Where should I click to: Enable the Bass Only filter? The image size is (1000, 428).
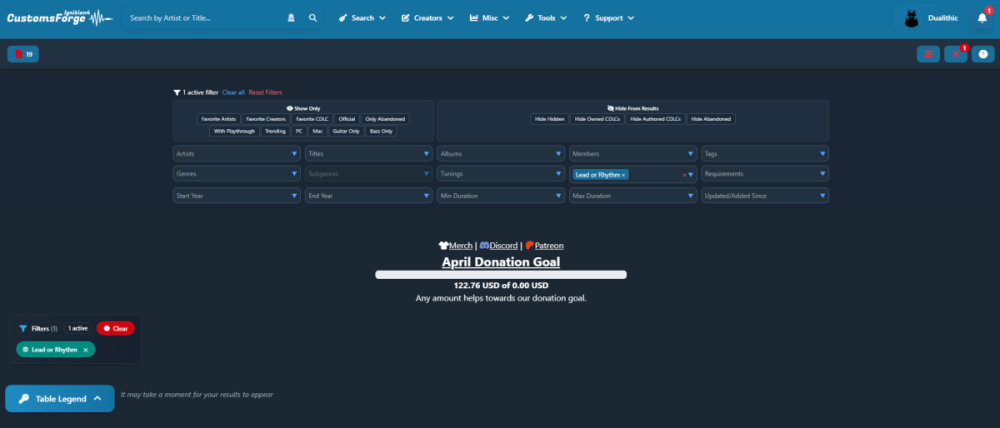(381, 131)
